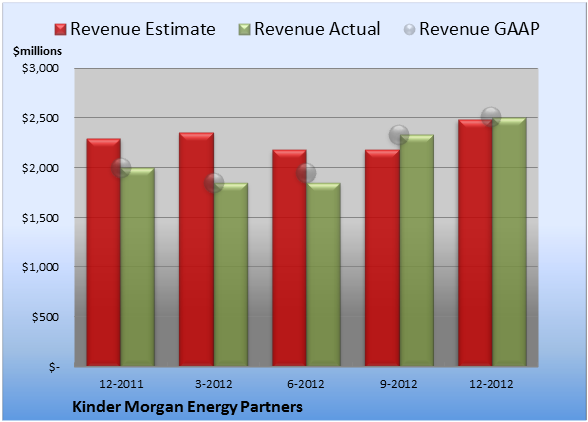Click the '$500' y-axis value
This screenshot has height=422, width=588.
[45, 317]
